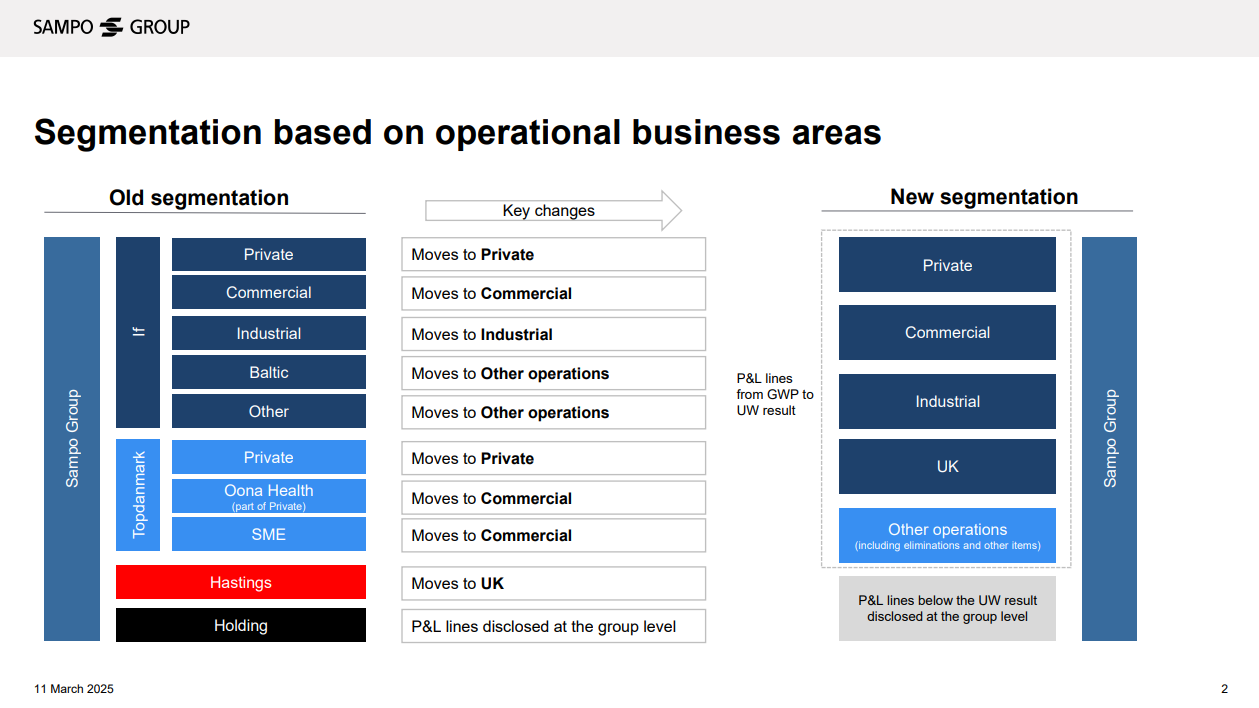Click 'Moves to Commercial' beside Oona Health
This screenshot has height=708, width=1259.
point(554,498)
